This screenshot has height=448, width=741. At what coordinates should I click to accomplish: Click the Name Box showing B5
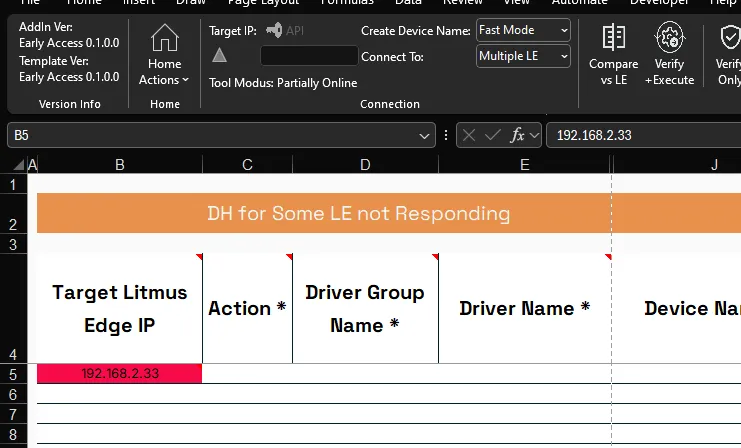coord(221,136)
